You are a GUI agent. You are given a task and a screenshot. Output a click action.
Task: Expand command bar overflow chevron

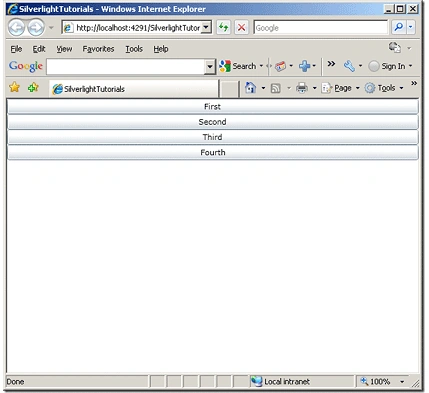click(x=414, y=83)
